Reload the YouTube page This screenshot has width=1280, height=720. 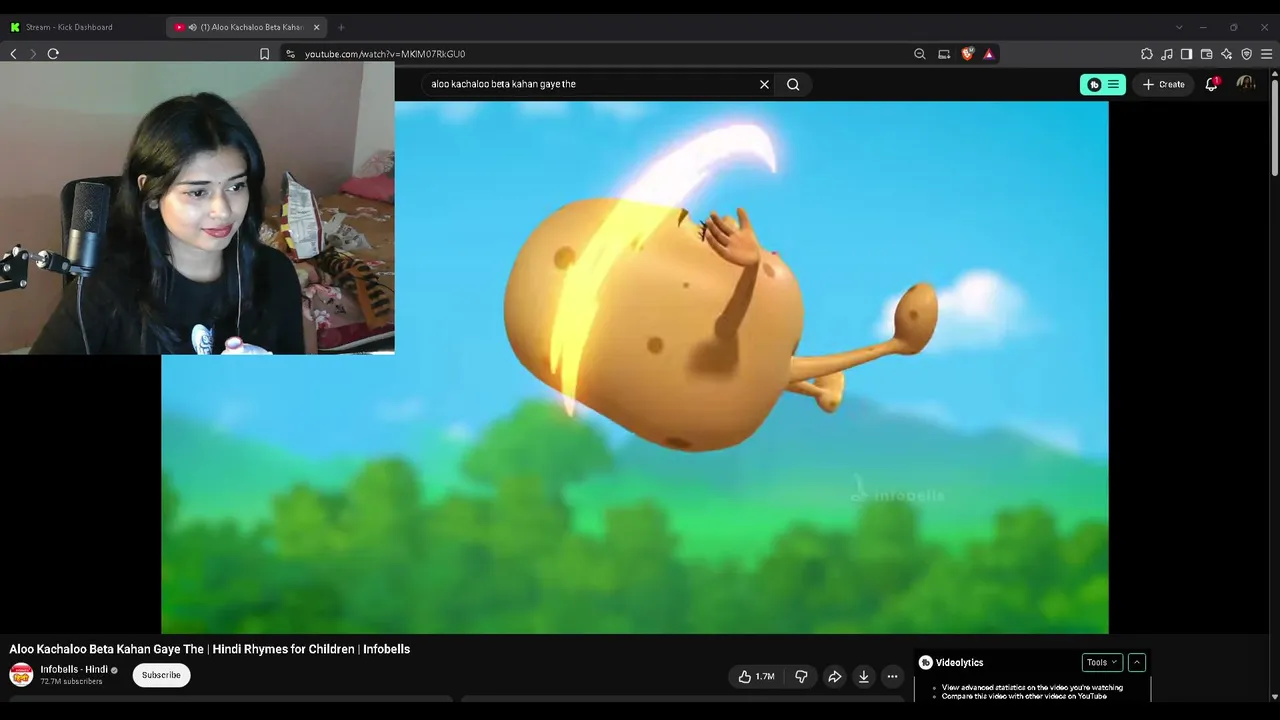[53, 54]
